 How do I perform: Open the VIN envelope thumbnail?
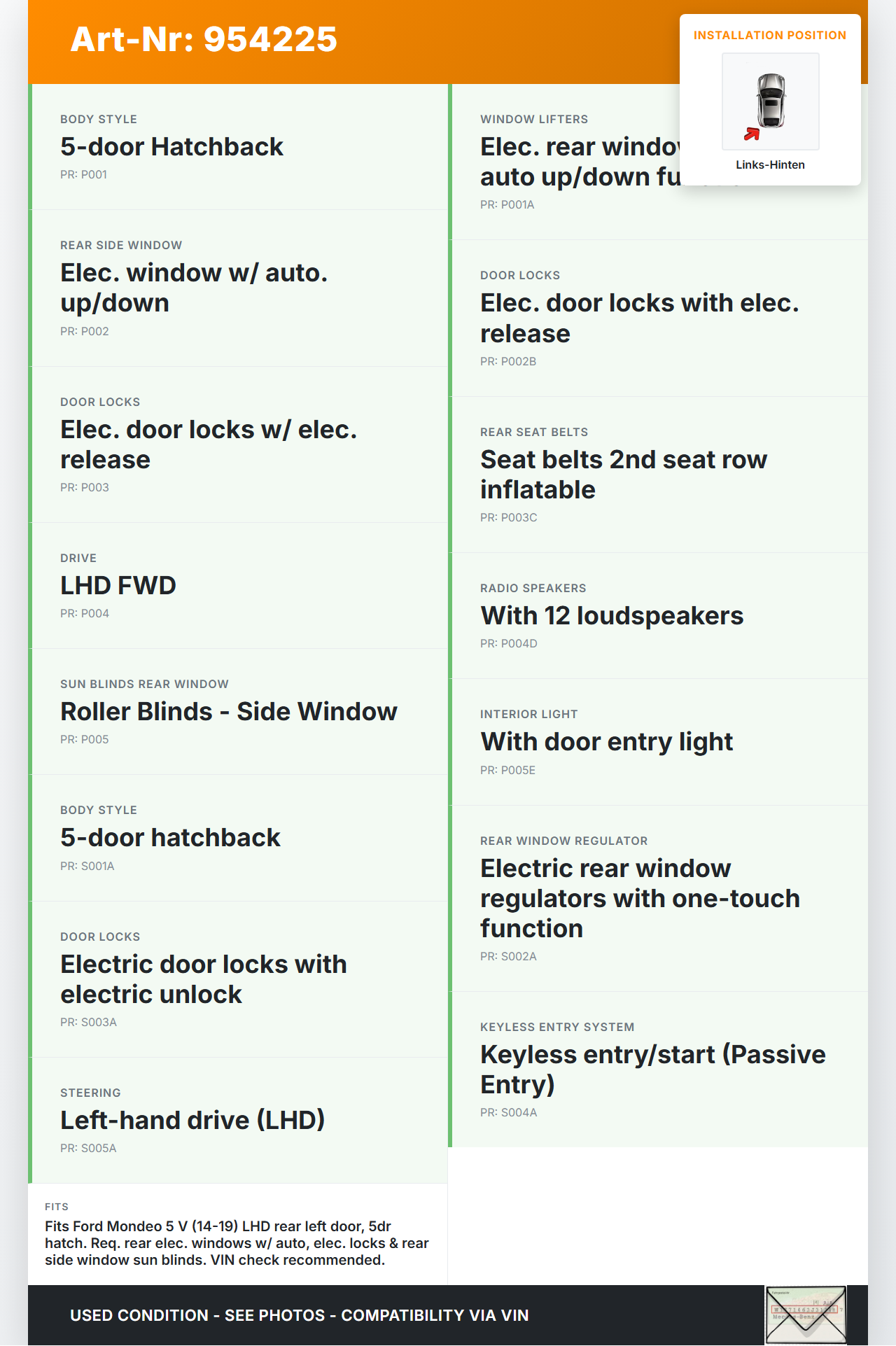(806, 1315)
